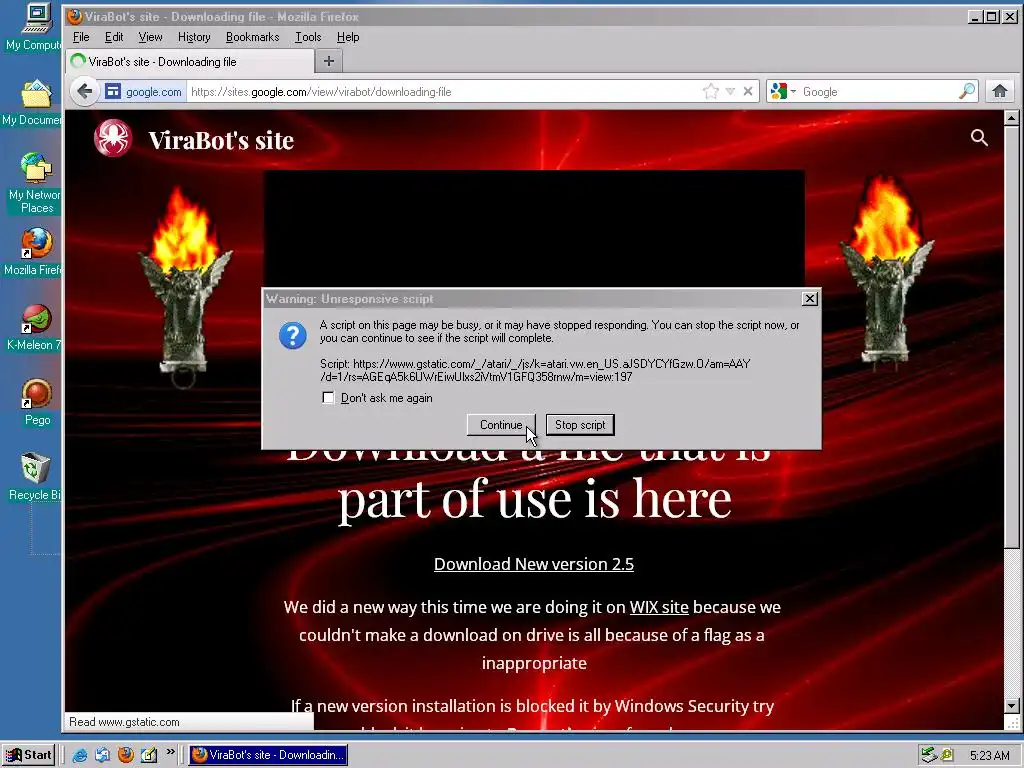Image resolution: width=1024 pixels, height=768 pixels.
Task: Click the notepad quick launch icon
Action: [x=149, y=755]
